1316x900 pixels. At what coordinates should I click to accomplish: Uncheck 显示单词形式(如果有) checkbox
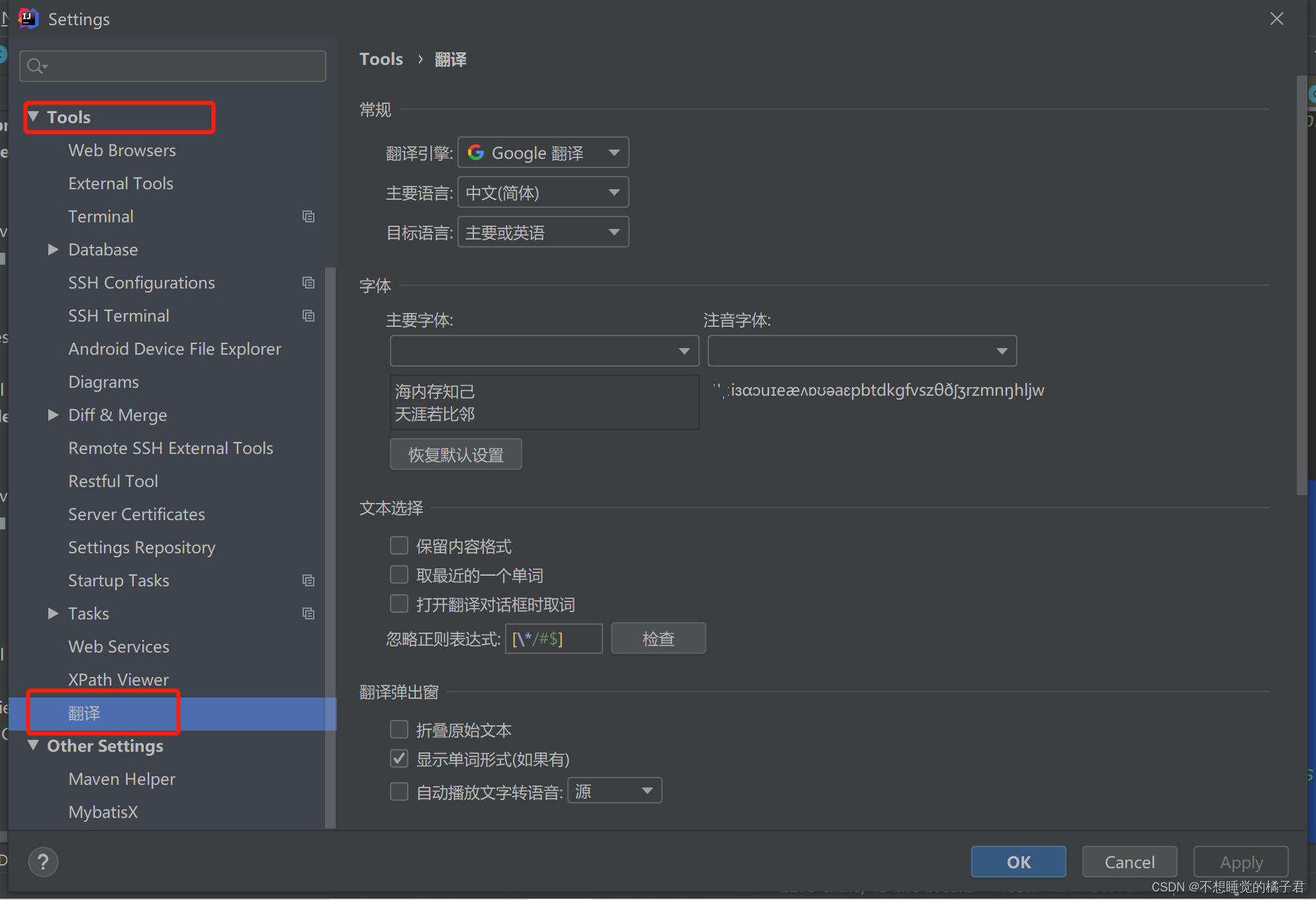(x=399, y=759)
